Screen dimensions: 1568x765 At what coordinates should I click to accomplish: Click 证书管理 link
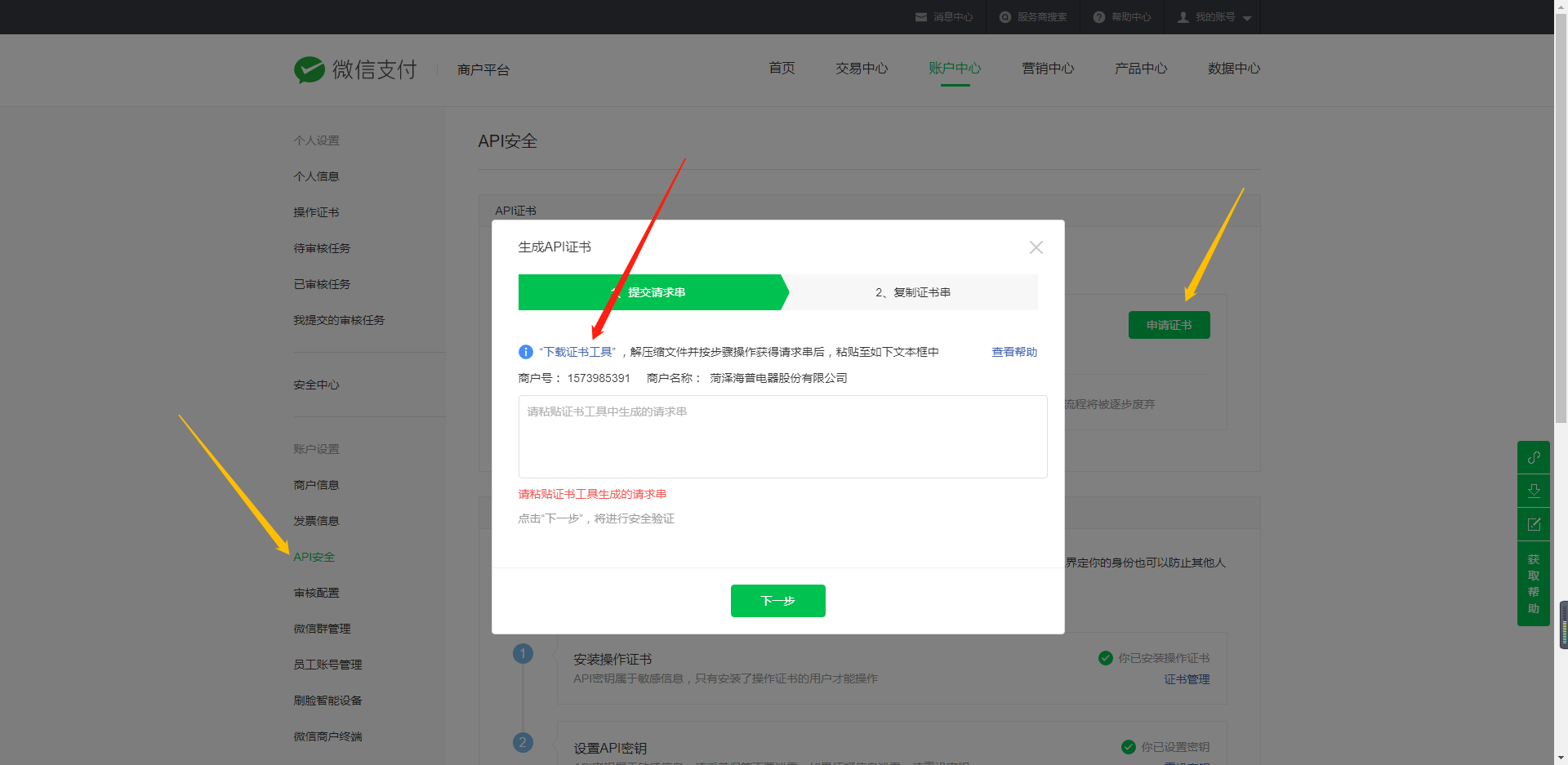(1187, 679)
